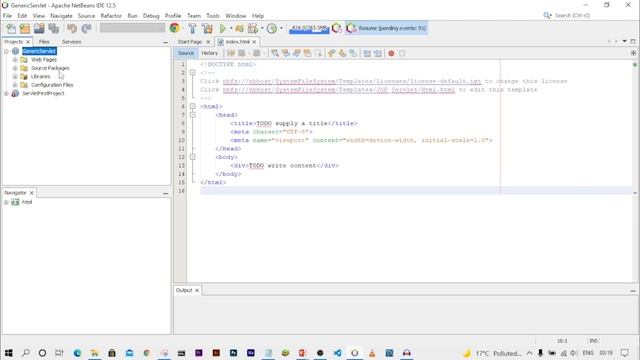
Task: Minimize the Navigator panel
Action: click(x=165, y=193)
